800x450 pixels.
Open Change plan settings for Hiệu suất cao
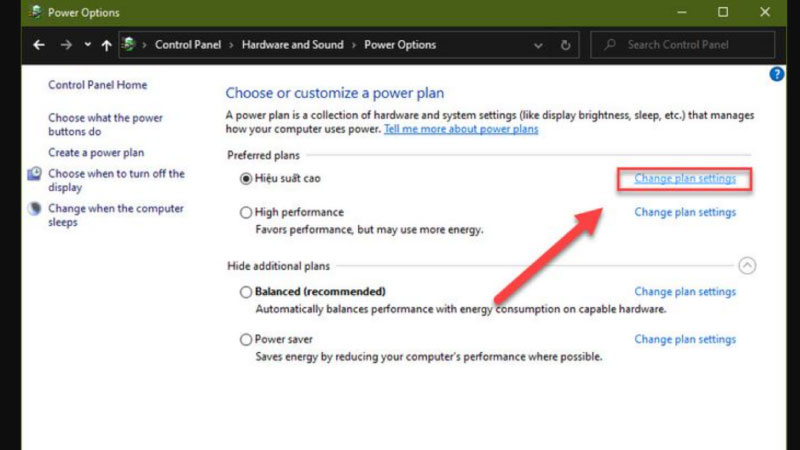[685, 178]
